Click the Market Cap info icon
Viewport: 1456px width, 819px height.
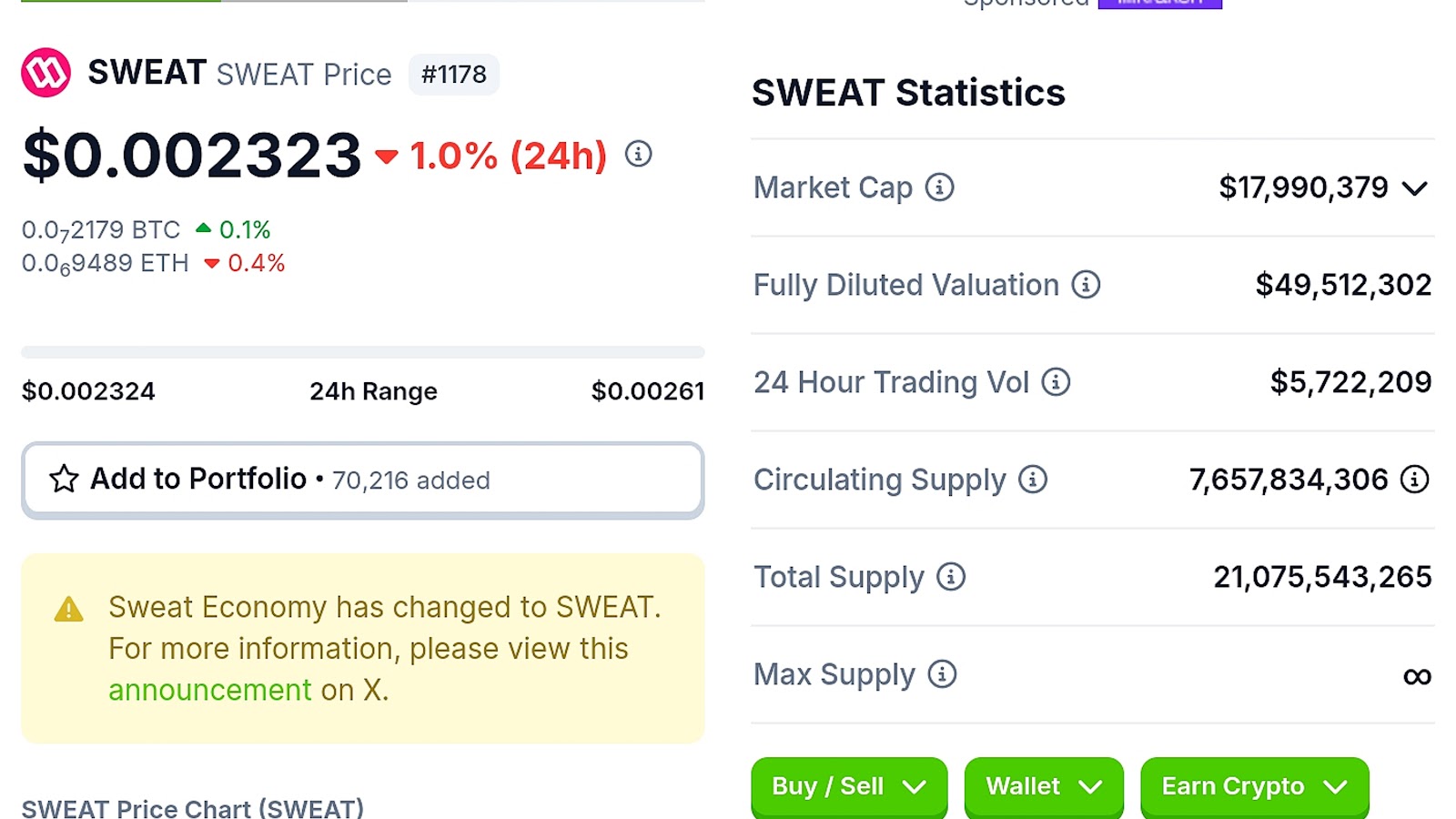[x=939, y=187]
